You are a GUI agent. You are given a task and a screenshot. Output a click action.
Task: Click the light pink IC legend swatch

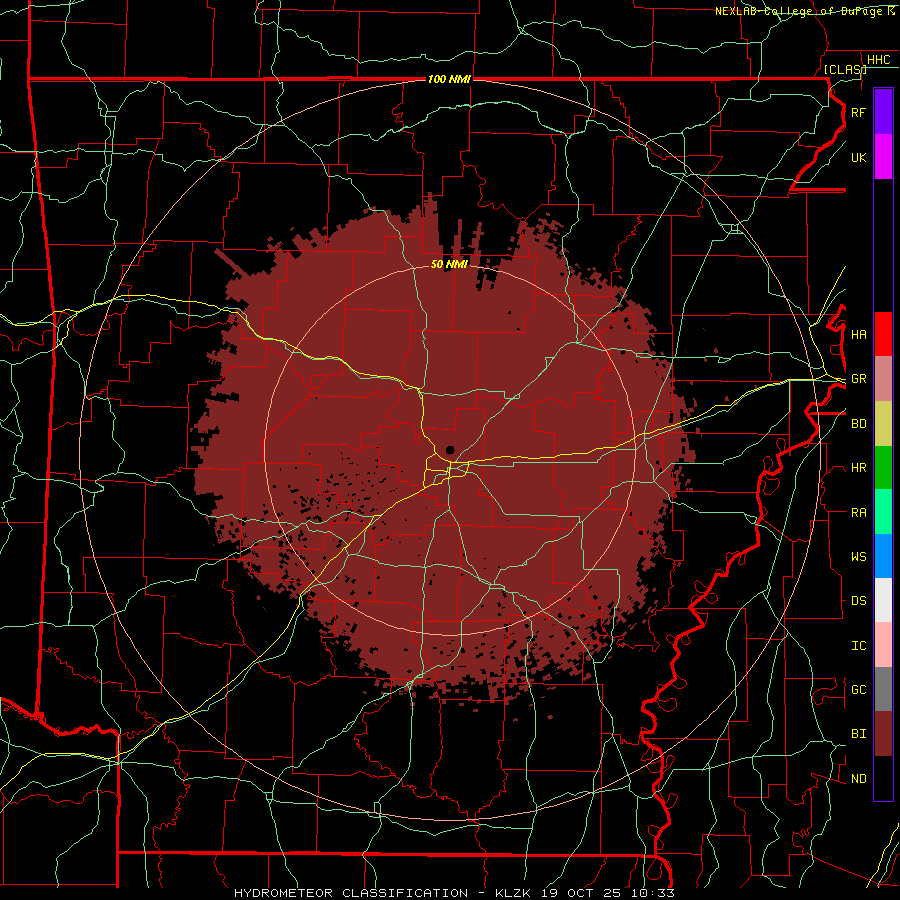[x=883, y=645]
